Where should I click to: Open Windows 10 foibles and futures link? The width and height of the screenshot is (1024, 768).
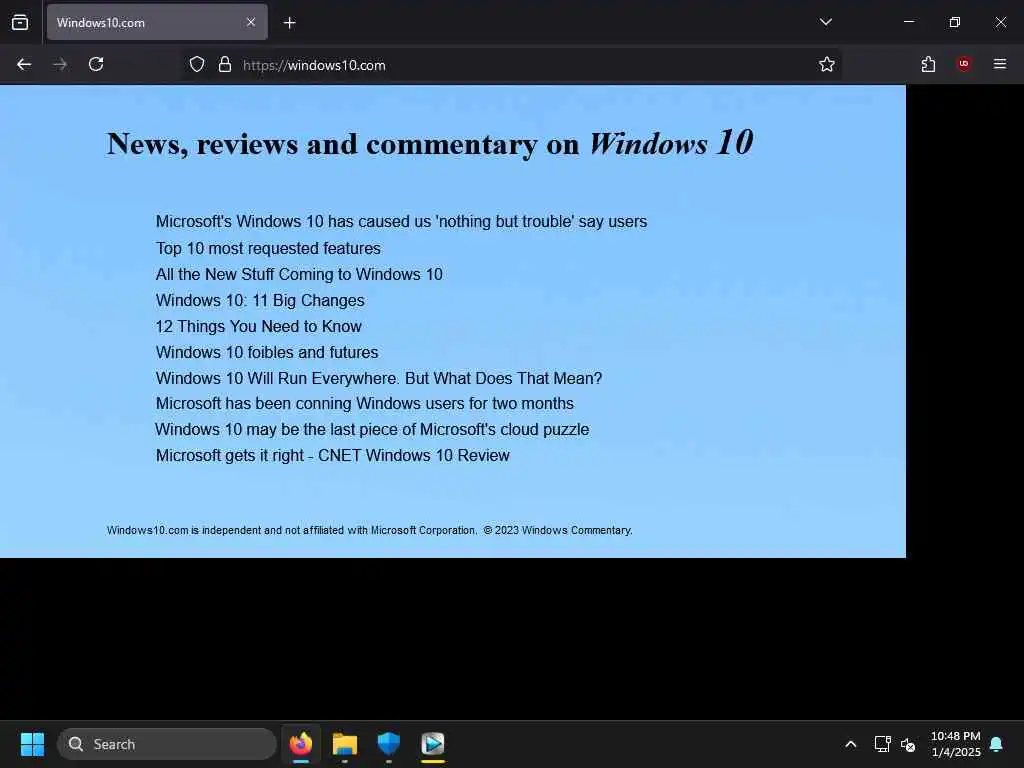(x=266, y=352)
